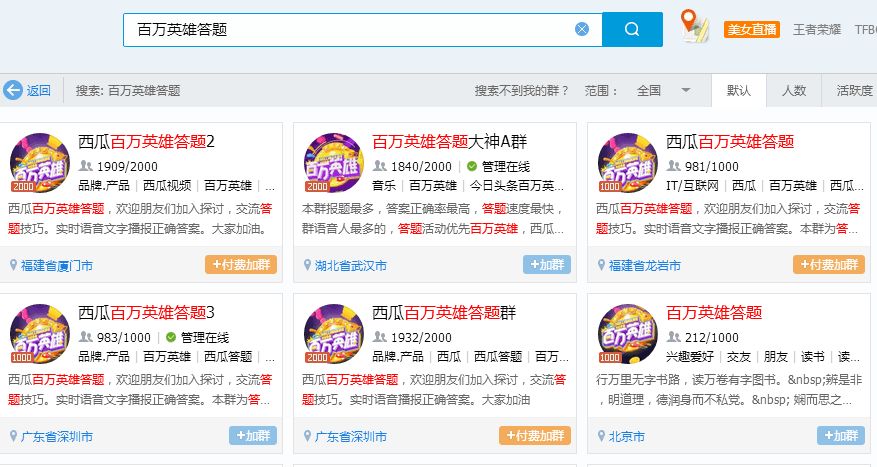The width and height of the screenshot is (877, 467).
Task: Click the back arrow icon
Action: coord(12,90)
